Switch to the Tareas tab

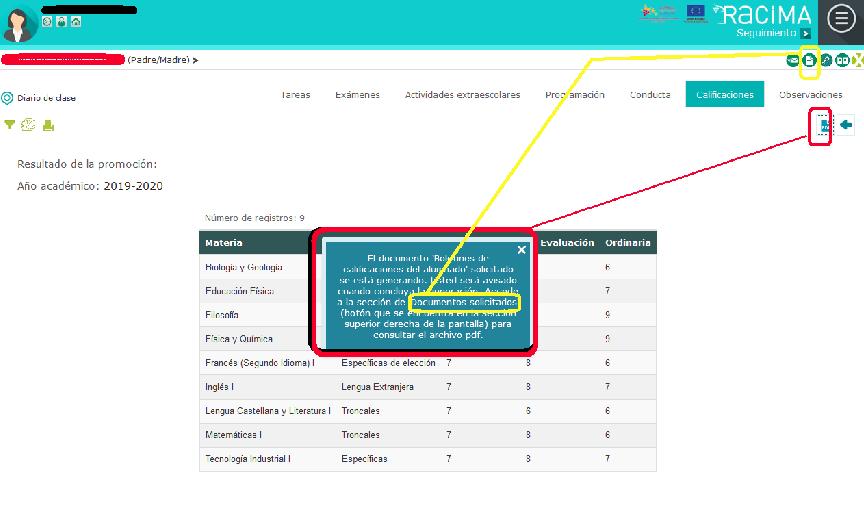point(295,95)
